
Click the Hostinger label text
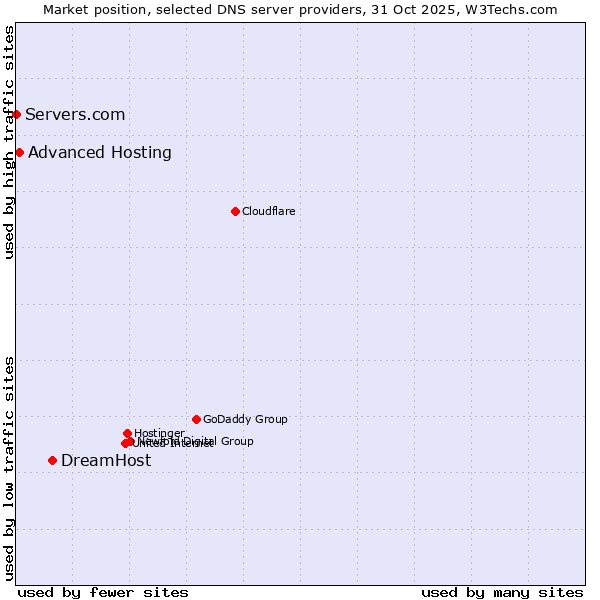160,432
